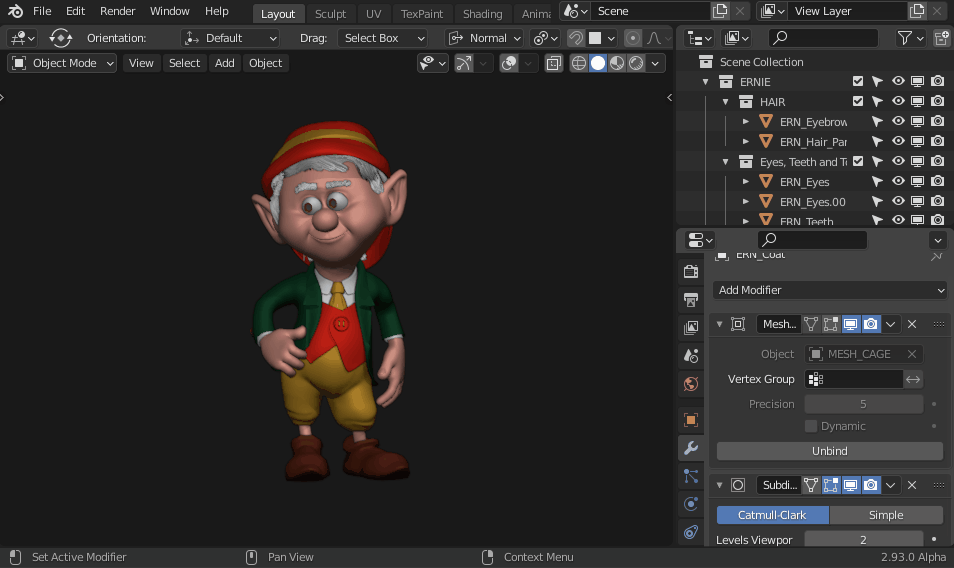Hide ERN_Eyebrow in viewport
954x568 pixels.
897,121
